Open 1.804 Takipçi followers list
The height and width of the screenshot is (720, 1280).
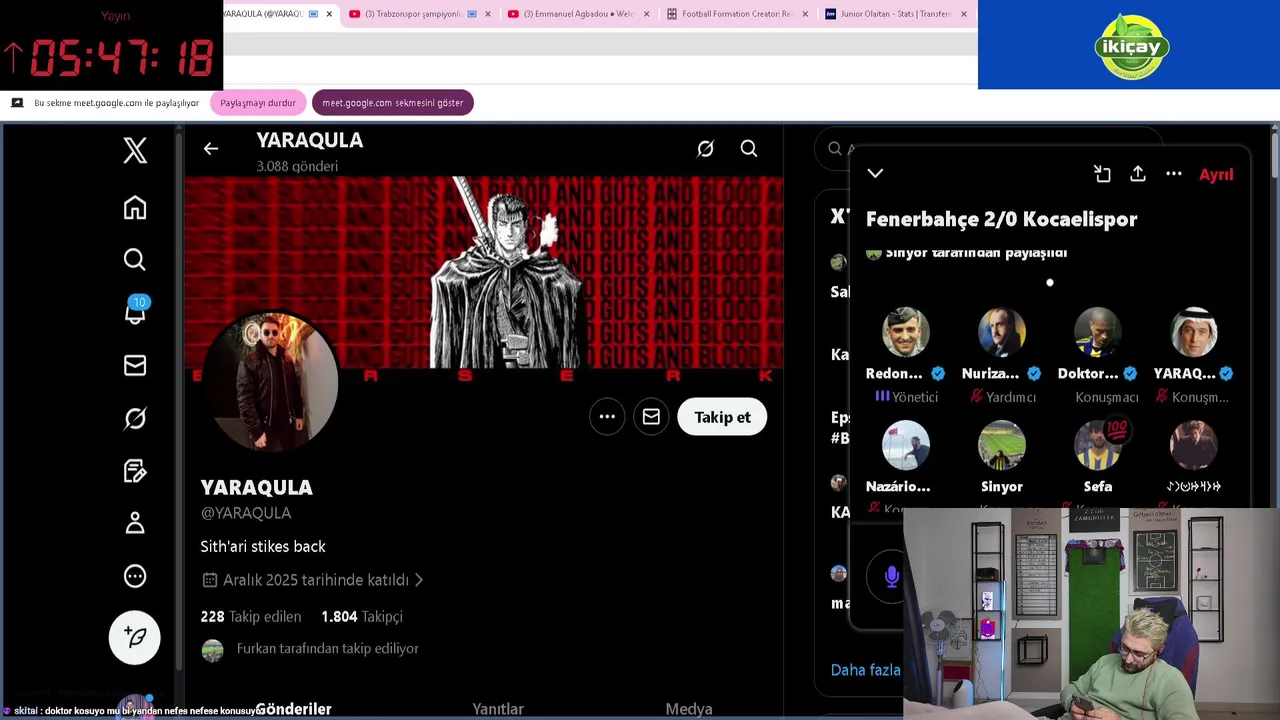(x=362, y=617)
